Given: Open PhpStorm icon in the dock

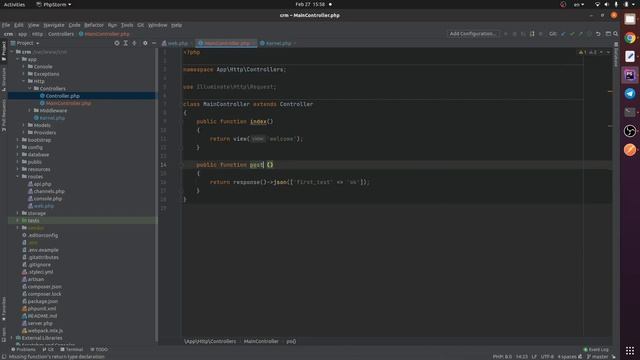Looking at the screenshot, I should (630, 75).
